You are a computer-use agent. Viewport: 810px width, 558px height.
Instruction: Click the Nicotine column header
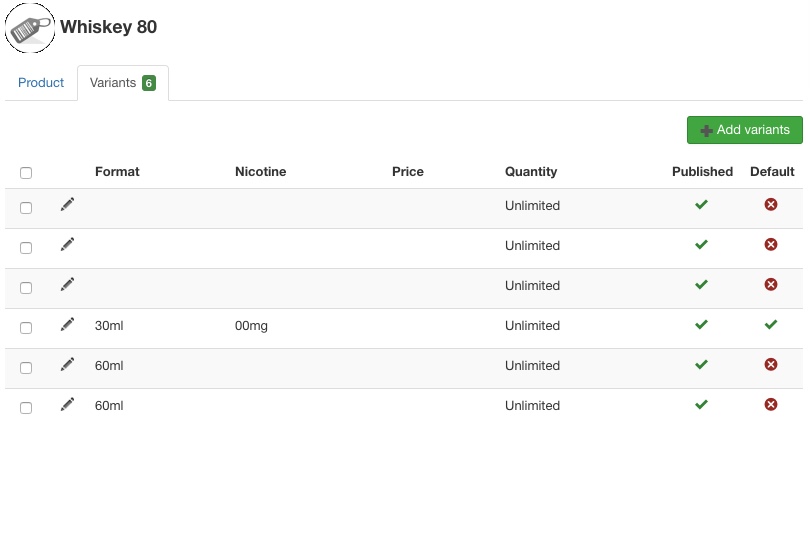[x=260, y=172]
